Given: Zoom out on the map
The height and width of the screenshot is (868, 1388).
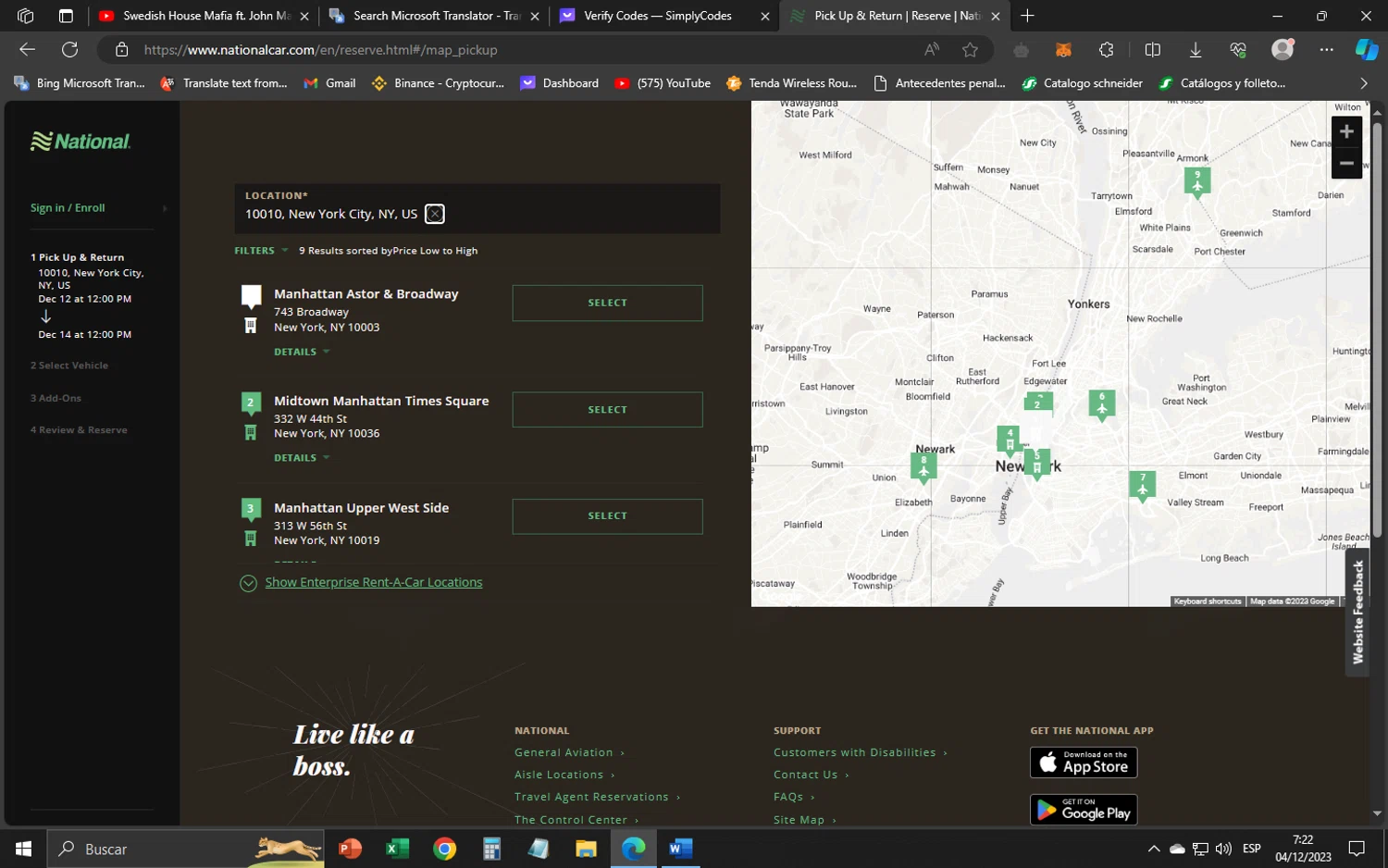Looking at the screenshot, I should tap(1346, 163).
